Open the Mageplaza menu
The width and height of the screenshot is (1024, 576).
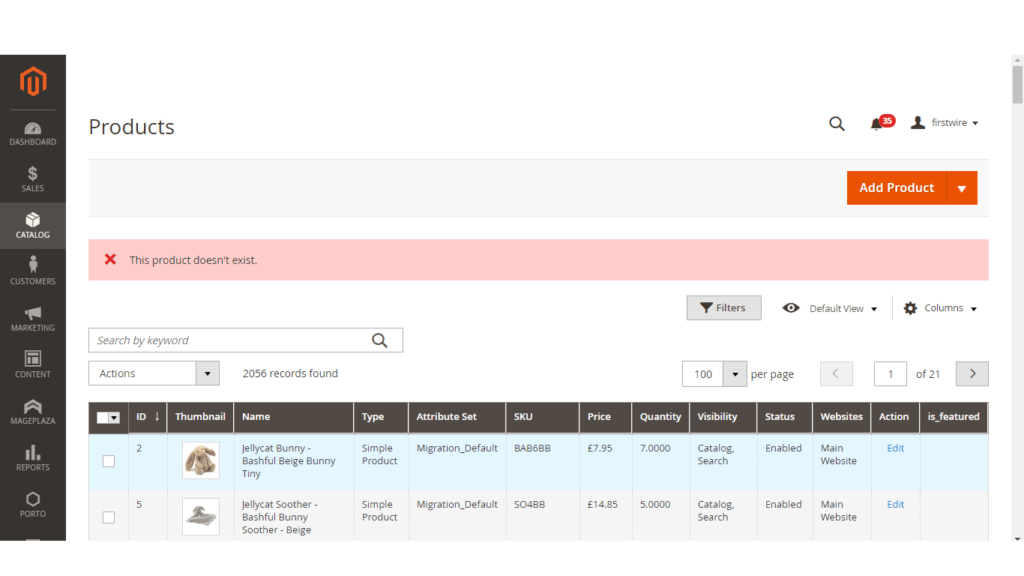(33, 411)
